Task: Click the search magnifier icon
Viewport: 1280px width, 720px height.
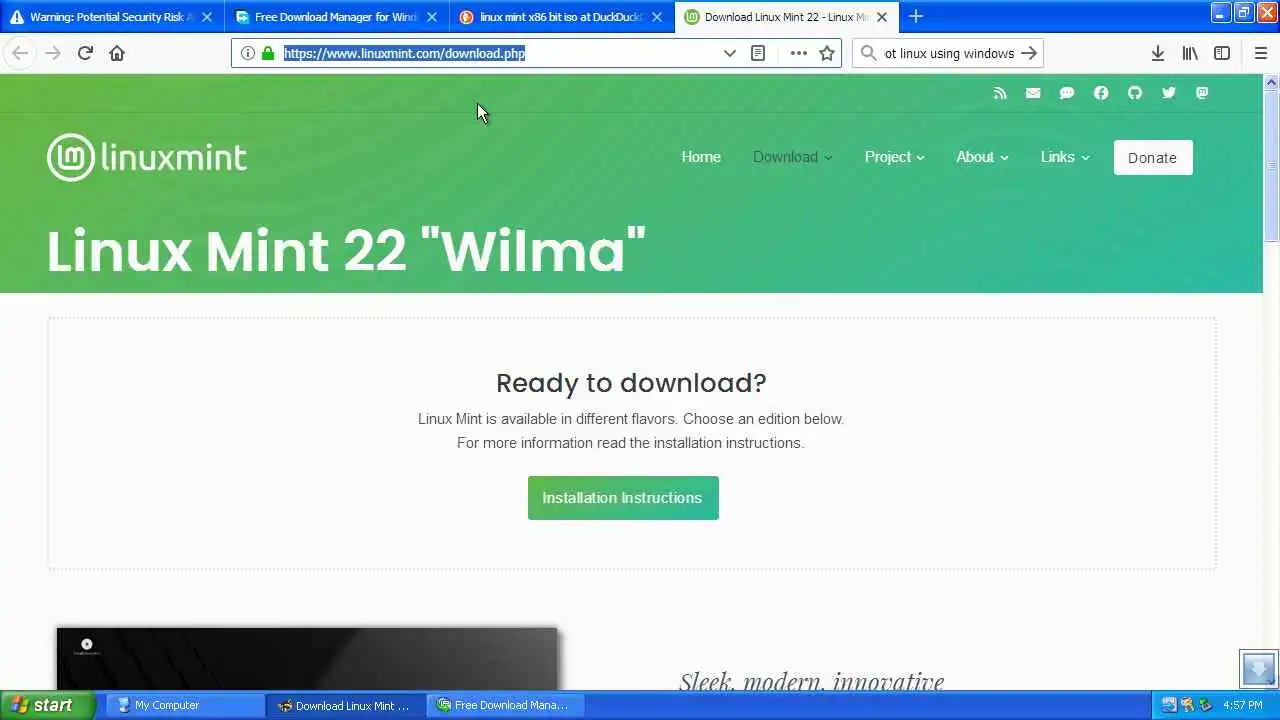Action: pos(868,53)
